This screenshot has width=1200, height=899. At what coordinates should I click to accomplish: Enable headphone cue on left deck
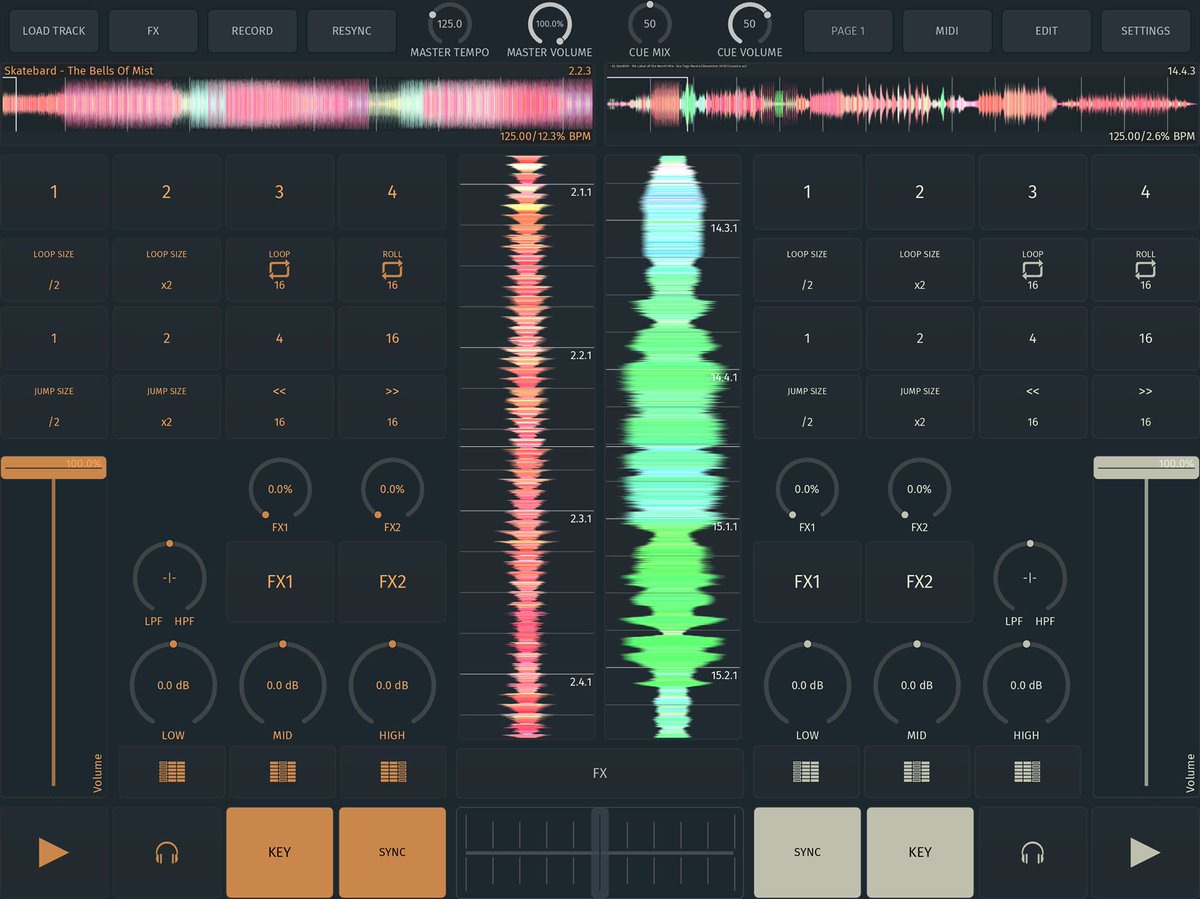click(166, 852)
